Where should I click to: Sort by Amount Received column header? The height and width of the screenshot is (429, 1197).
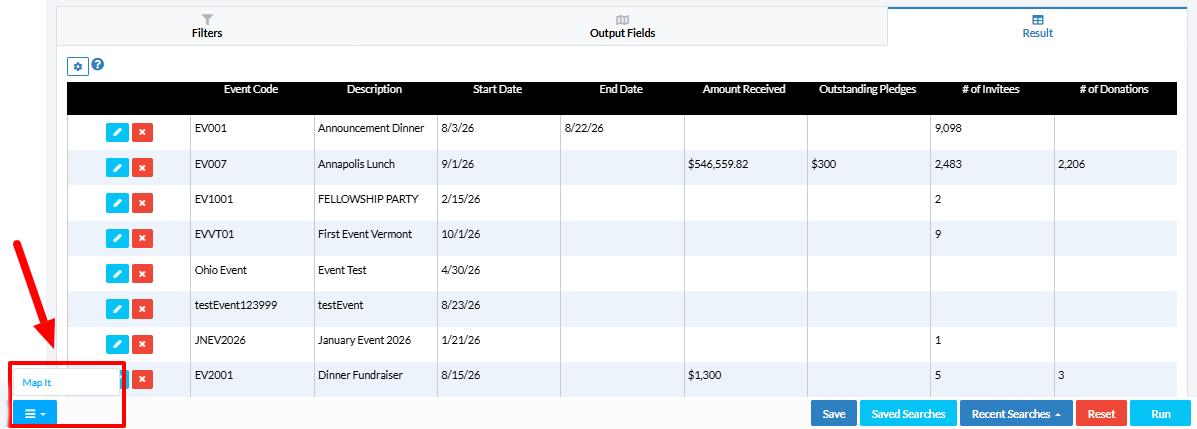[x=744, y=89]
